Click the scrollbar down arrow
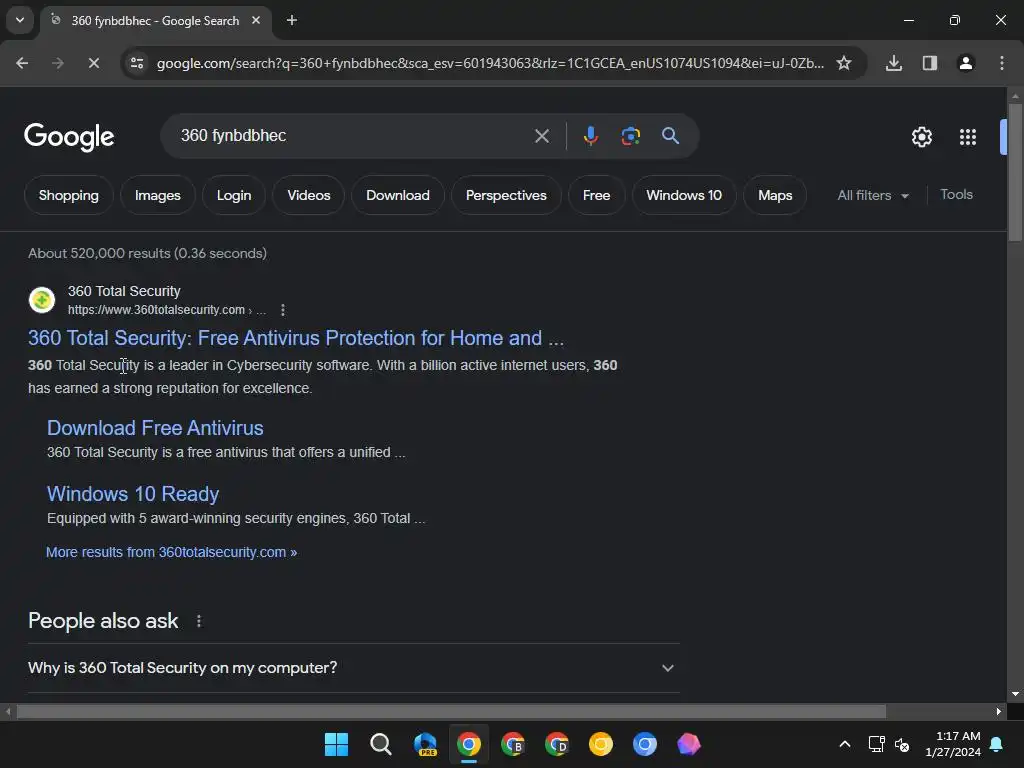1024x768 pixels. pyautogui.click(x=1015, y=694)
